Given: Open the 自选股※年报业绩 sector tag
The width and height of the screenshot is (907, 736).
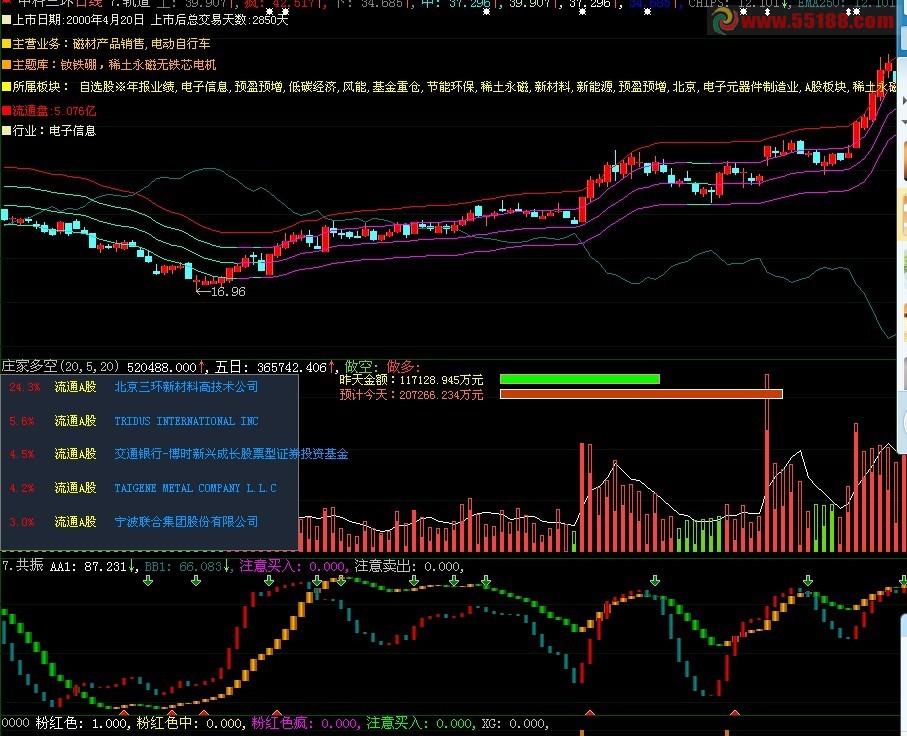Looking at the screenshot, I should tap(127, 87).
